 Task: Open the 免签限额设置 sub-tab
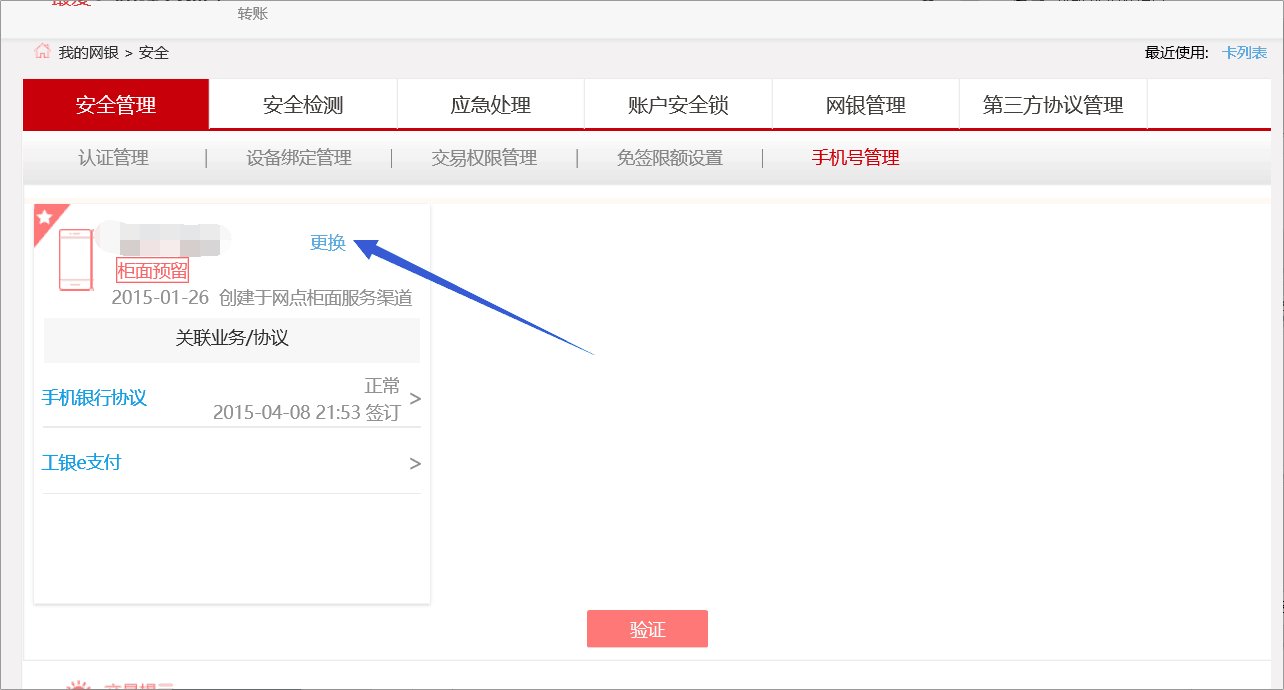[x=669, y=157]
